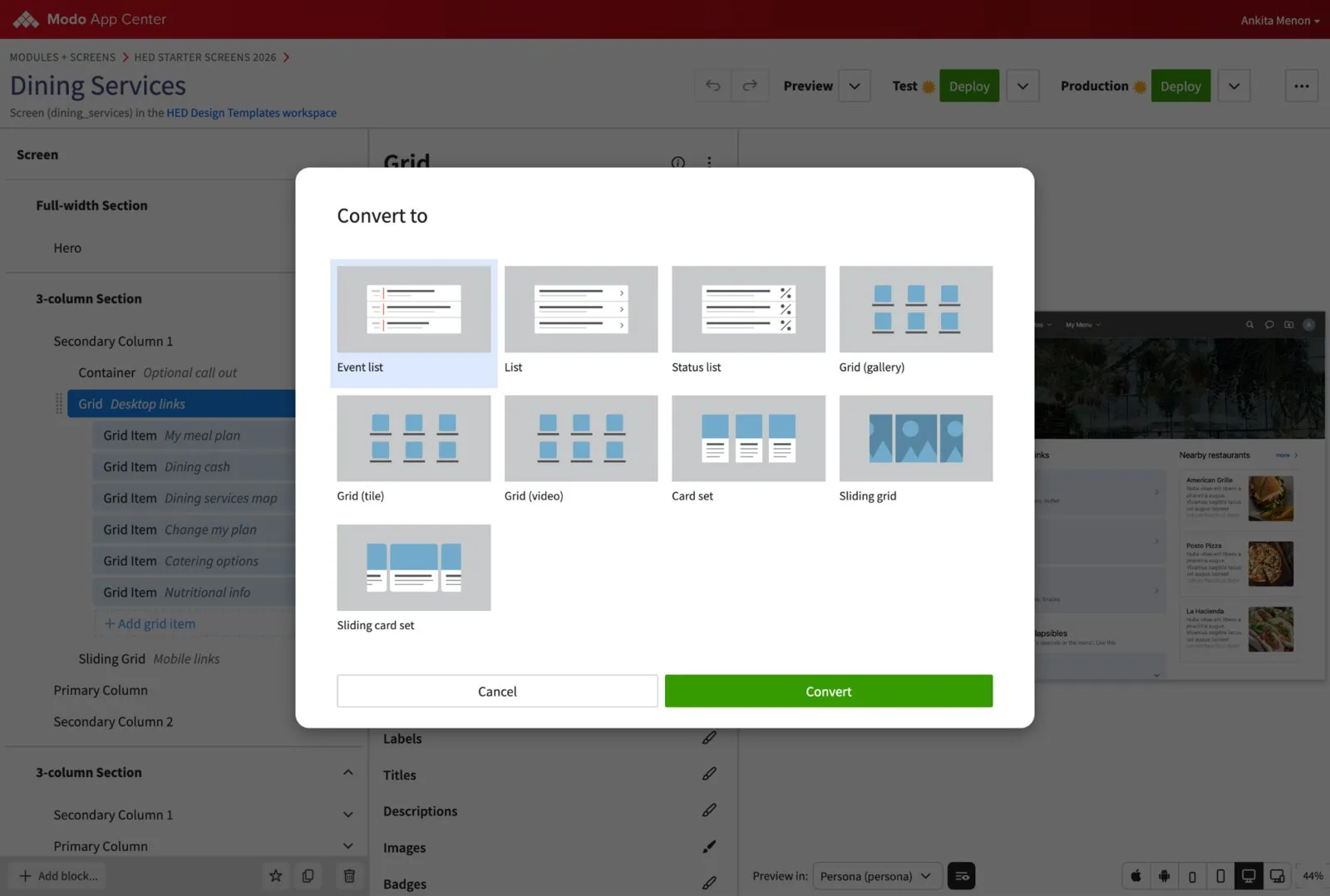Click the redo arrow in toolbar
The height and width of the screenshot is (896, 1330).
(x=750, y=86)
